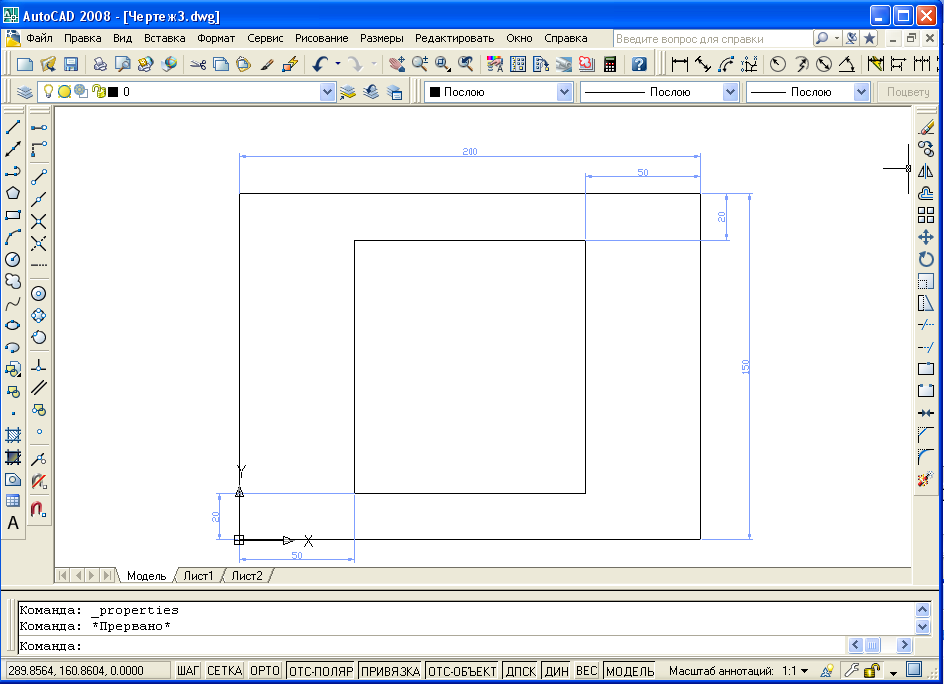Click the Save drawing icon
This screenshot has width=944, height=684.
point(71,64)
